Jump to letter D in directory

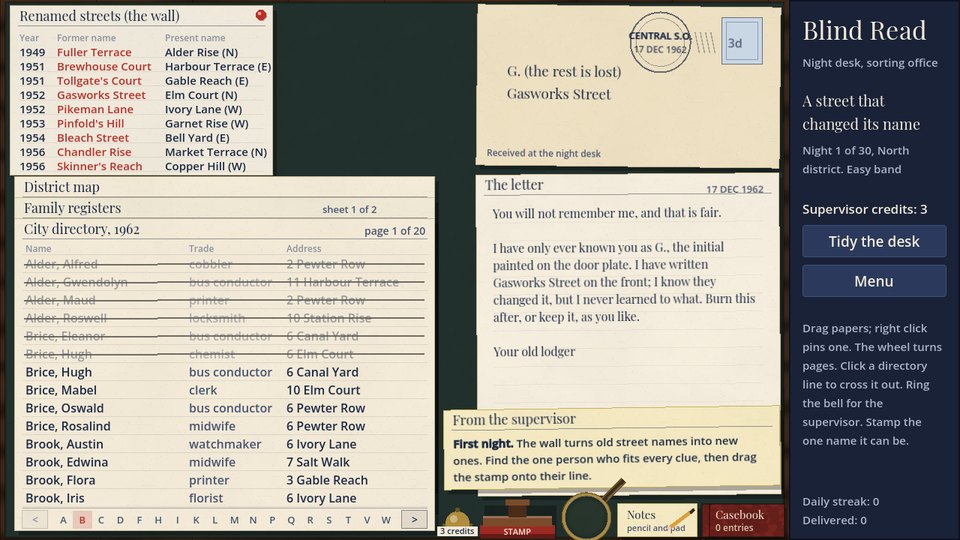120,520
